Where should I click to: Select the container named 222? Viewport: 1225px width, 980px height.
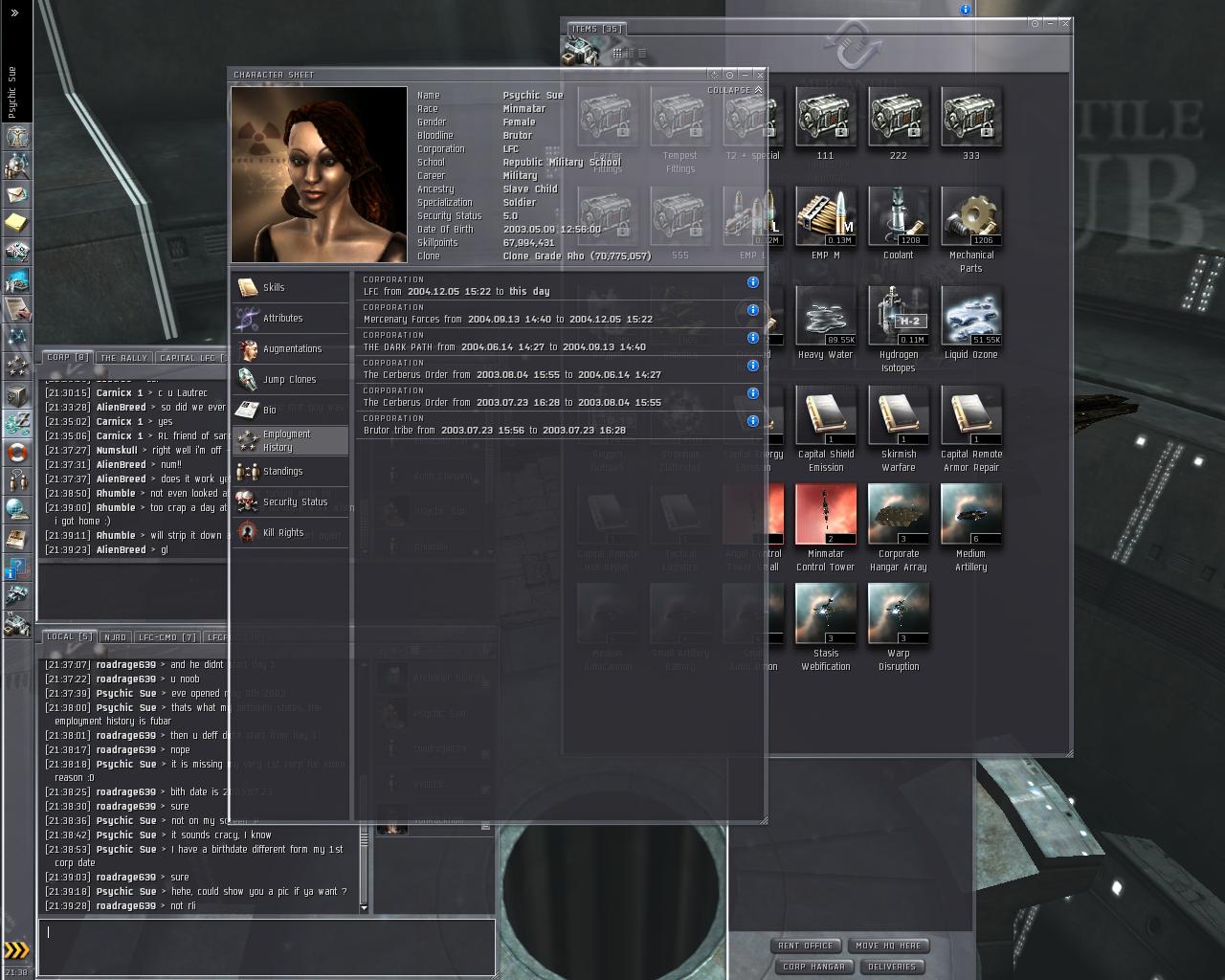(899, 123)
